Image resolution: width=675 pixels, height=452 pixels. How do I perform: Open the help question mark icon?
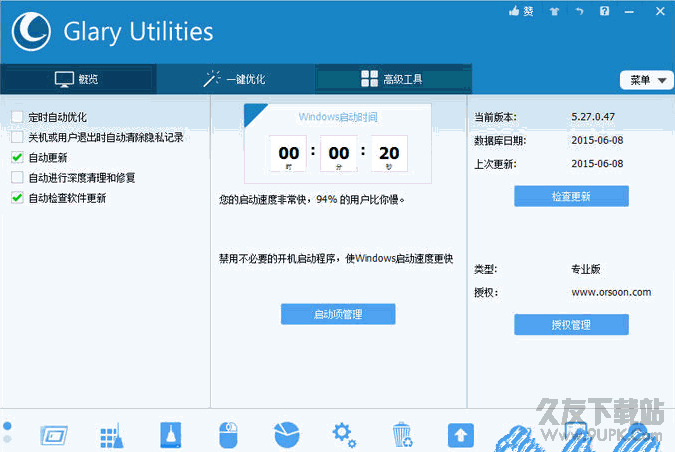(x=604, y=11)
